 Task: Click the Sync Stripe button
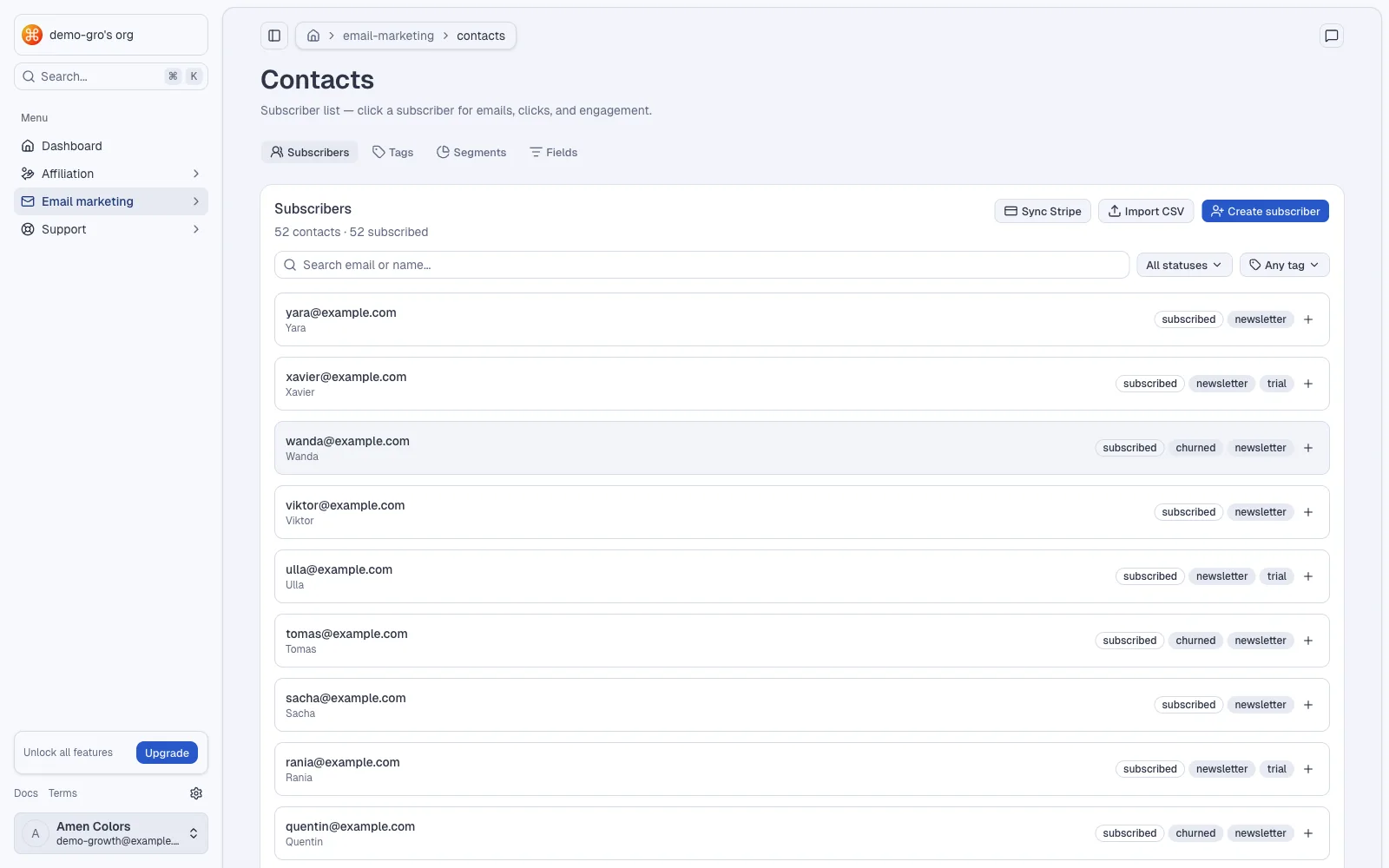(x=1043, y=211)
